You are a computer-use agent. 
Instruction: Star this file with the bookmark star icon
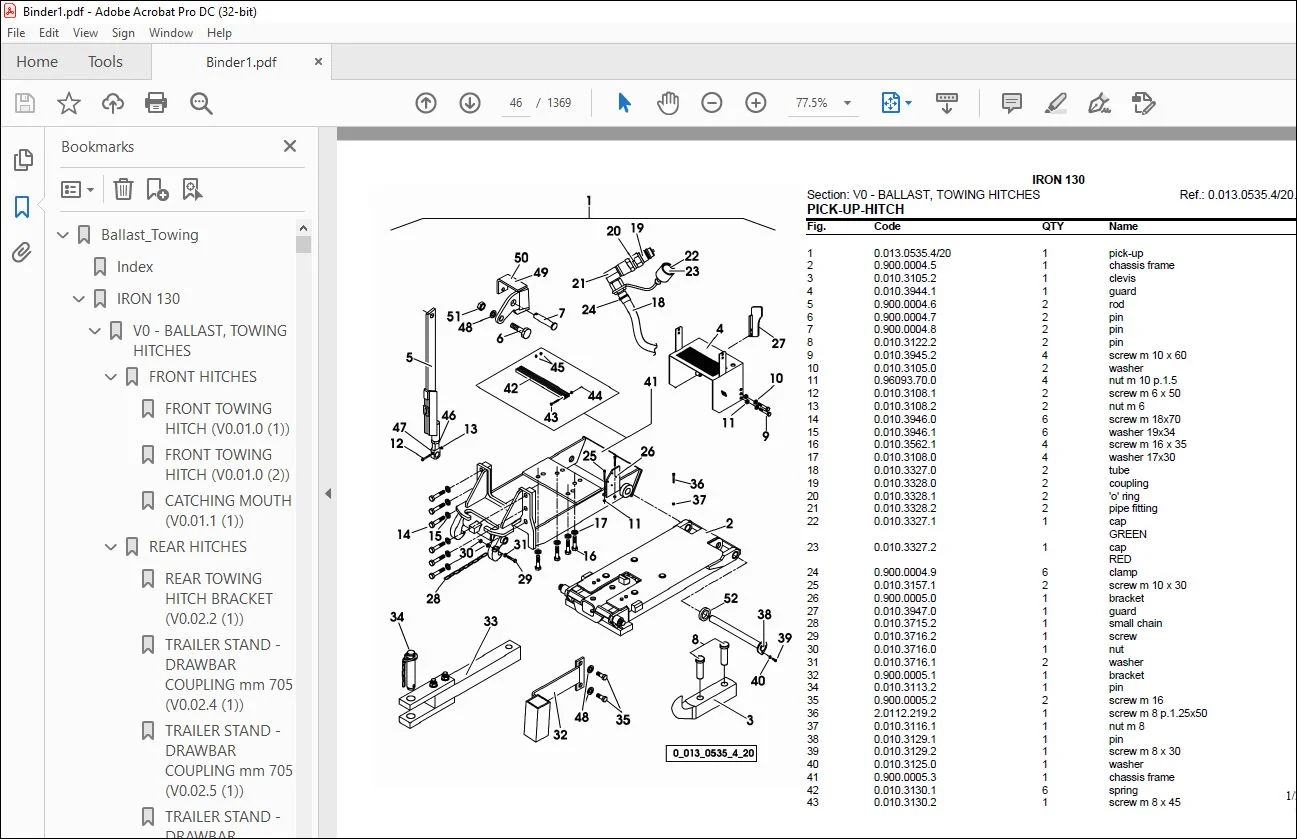(x=69, y=103)
